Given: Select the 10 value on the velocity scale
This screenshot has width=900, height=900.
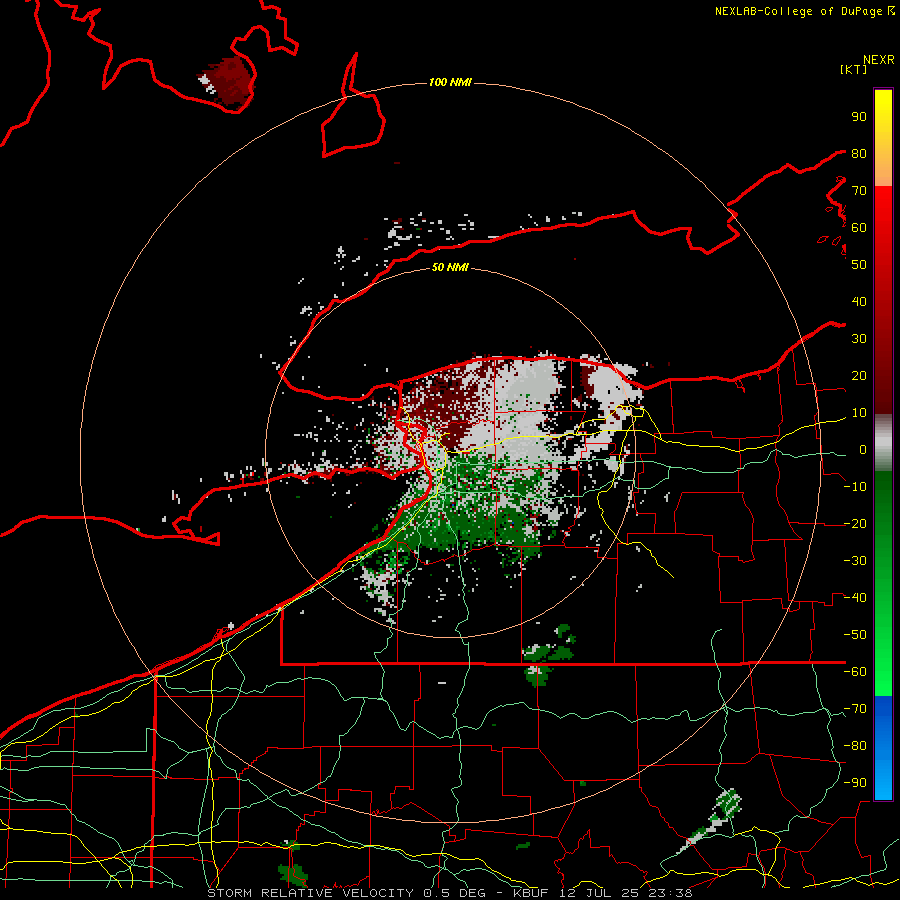Looking at the screenshot, I should click(x=859, y=413).
